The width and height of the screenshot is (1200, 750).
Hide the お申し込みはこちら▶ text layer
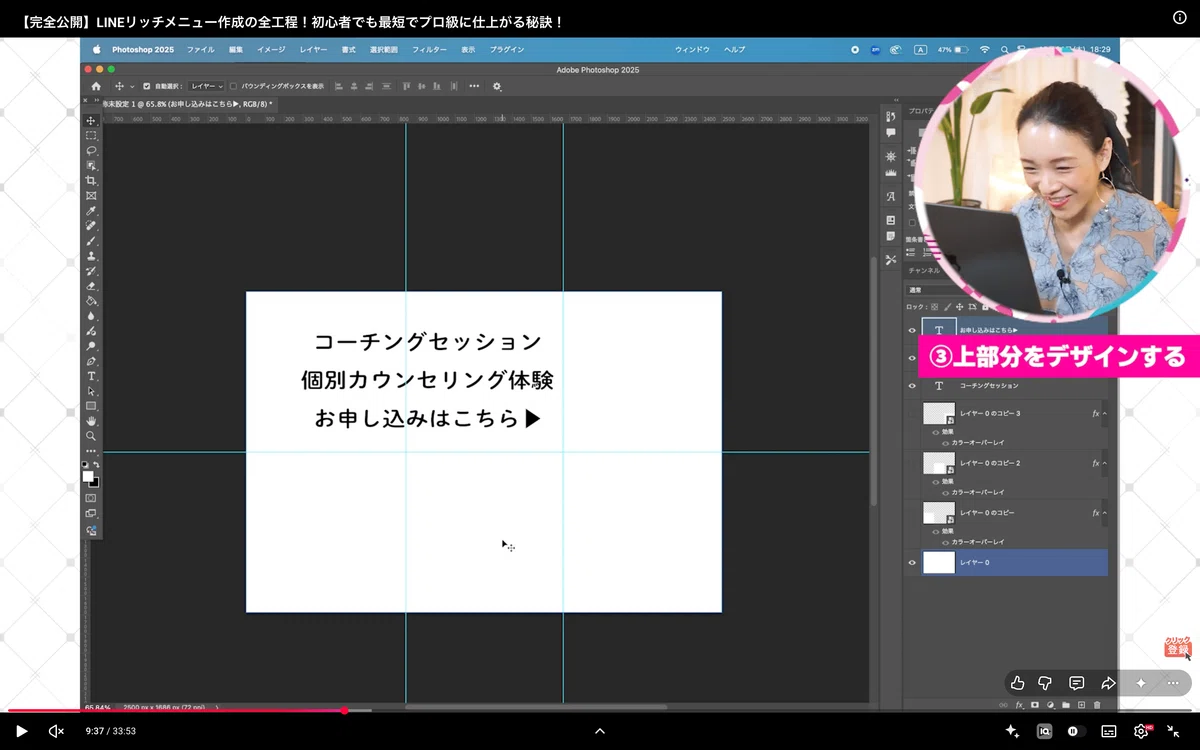click(912, 330)
